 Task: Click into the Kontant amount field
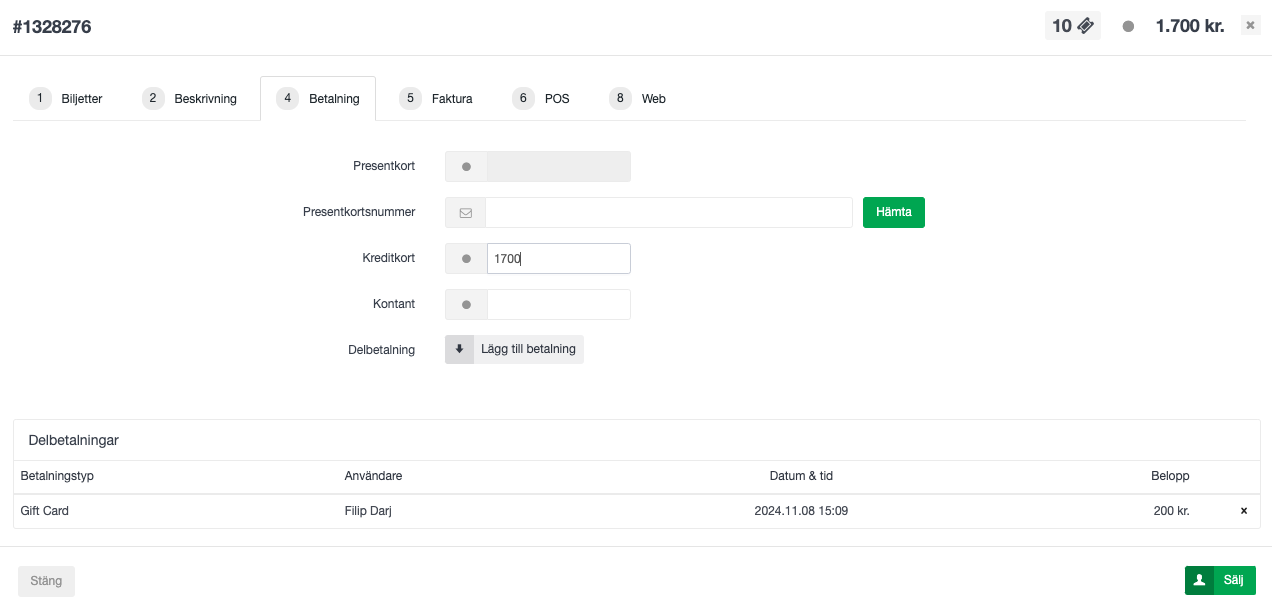tap(558, 304)
